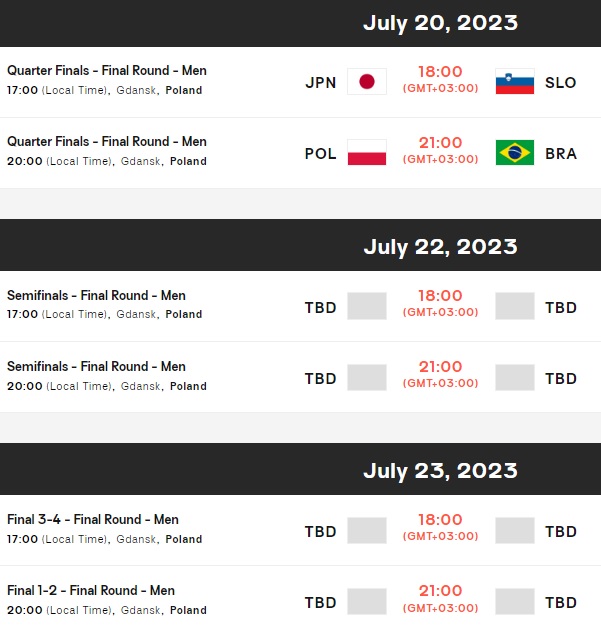Image resolution: width=601 pixels, height=634 pixels.
Task: Open Quarter Finals match at 17:00 local time
Action: pyautogui.click(x=107, y=71)
